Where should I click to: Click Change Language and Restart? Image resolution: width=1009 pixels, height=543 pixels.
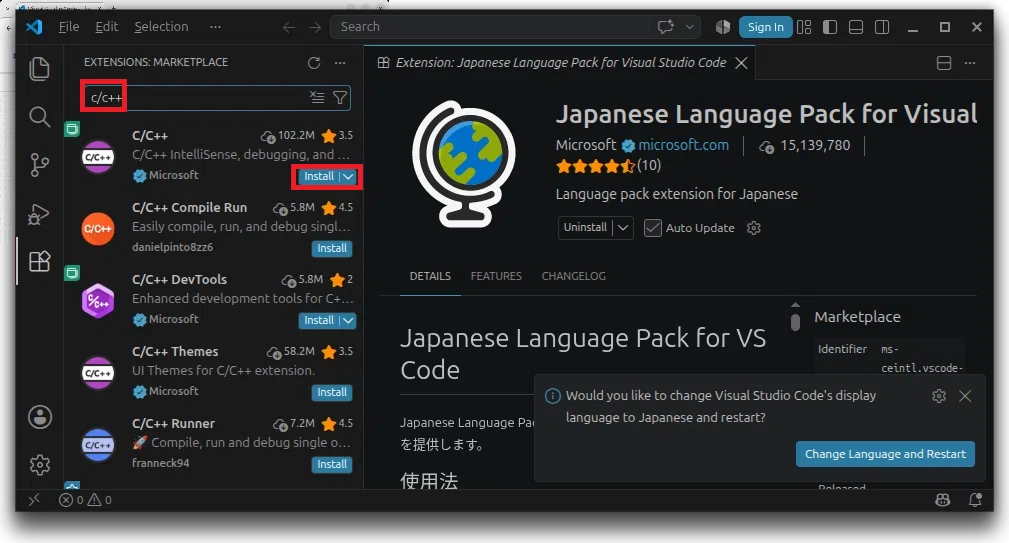885,454
